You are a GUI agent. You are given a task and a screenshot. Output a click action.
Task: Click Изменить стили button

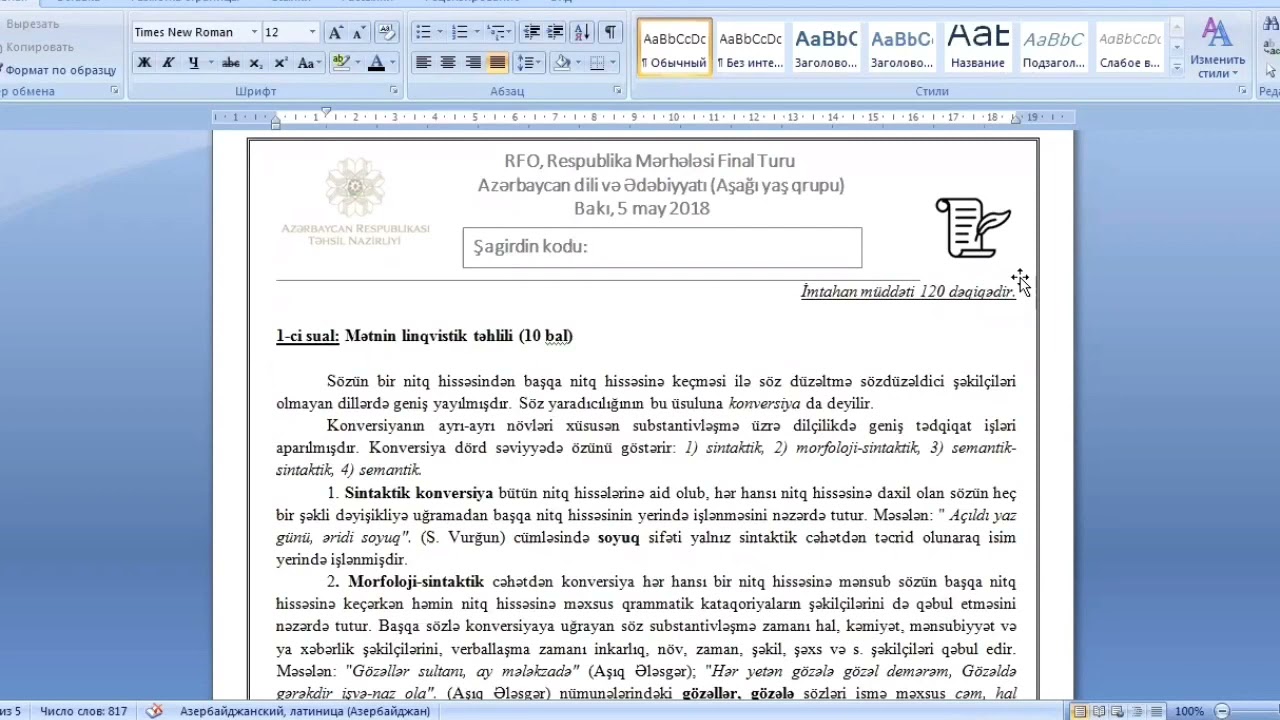tap(1217, 48)
